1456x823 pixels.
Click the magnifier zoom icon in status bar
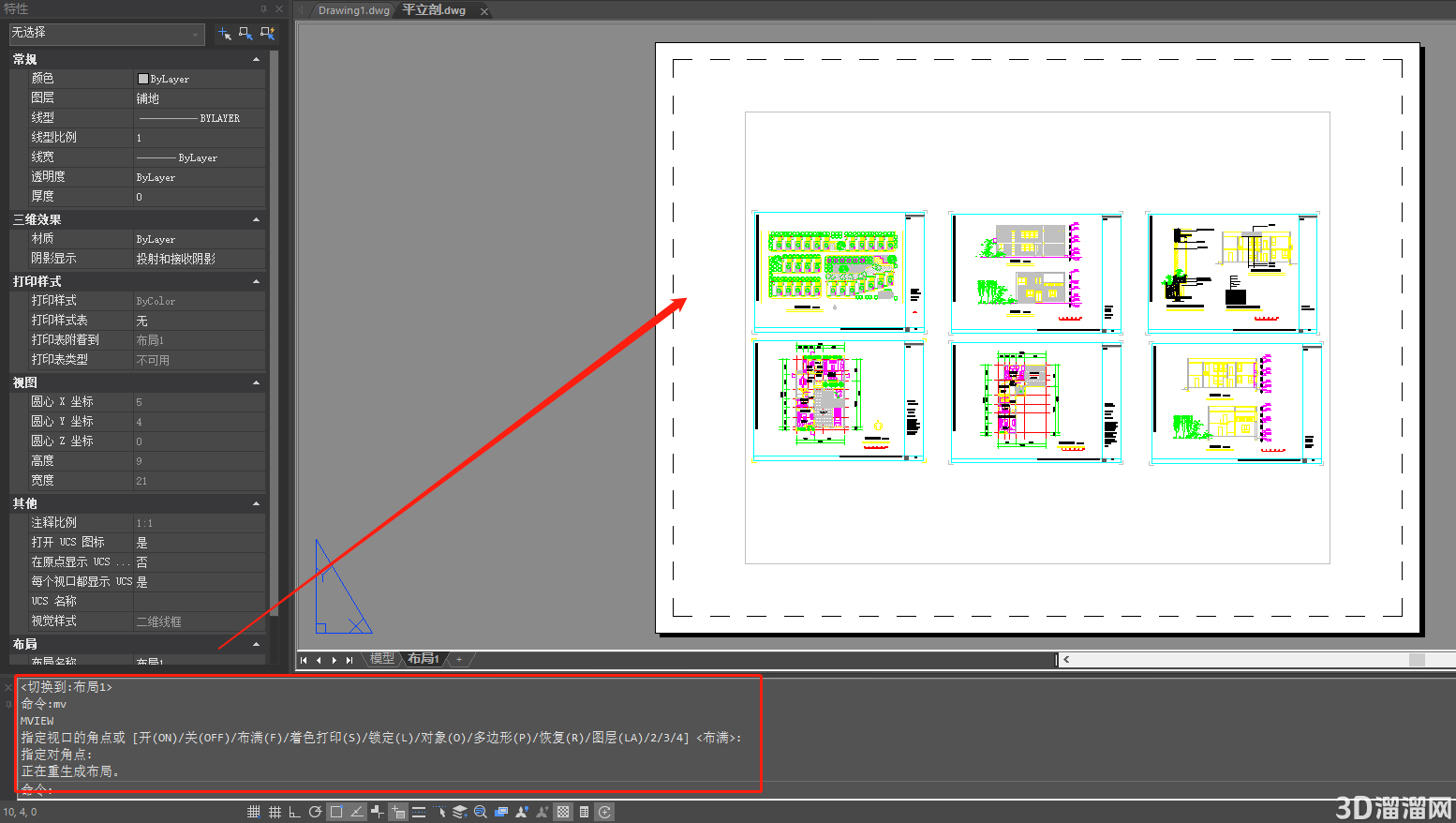[480, 812]
